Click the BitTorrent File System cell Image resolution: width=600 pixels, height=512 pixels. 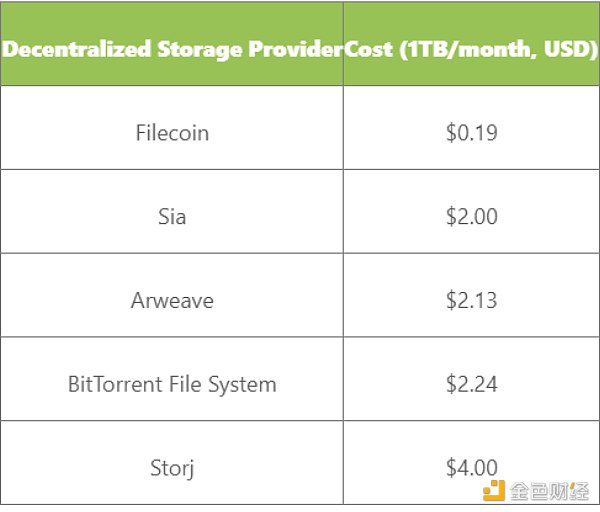[x=172, y=379]
